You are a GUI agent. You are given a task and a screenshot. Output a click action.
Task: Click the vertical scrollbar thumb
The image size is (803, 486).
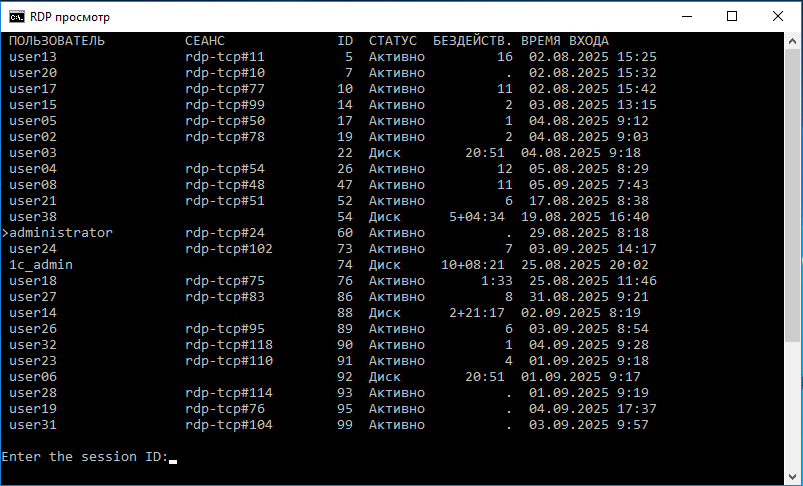click(x=794, y=190)
